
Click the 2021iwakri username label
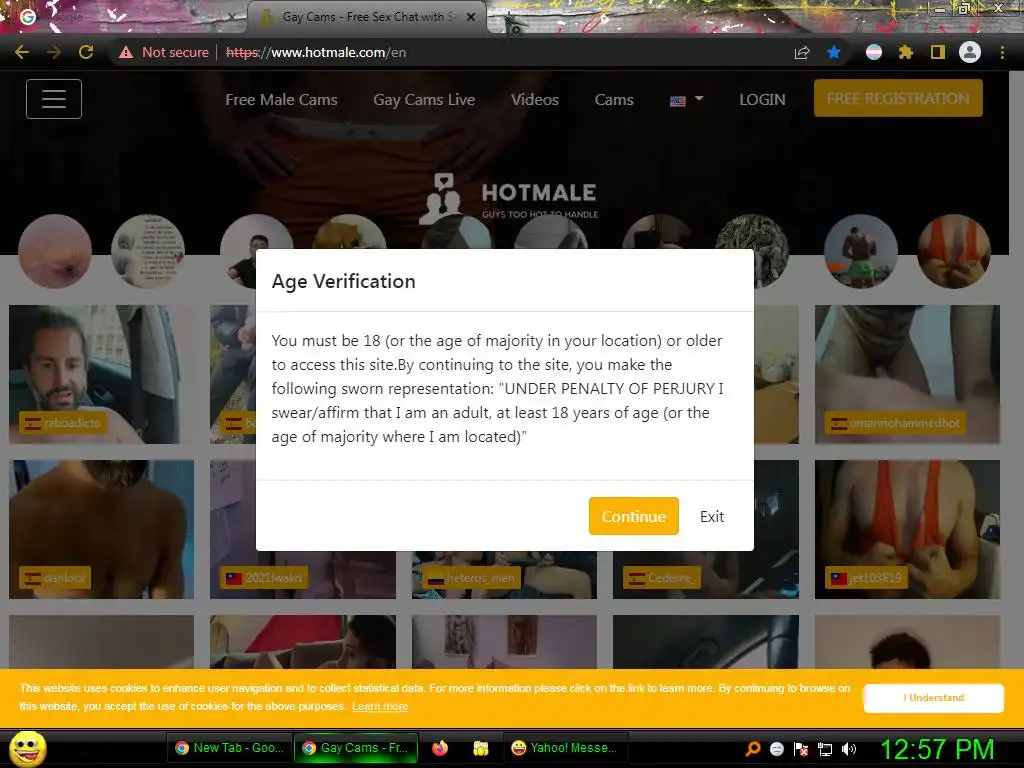pyautogui.click(x=264, y=578)
